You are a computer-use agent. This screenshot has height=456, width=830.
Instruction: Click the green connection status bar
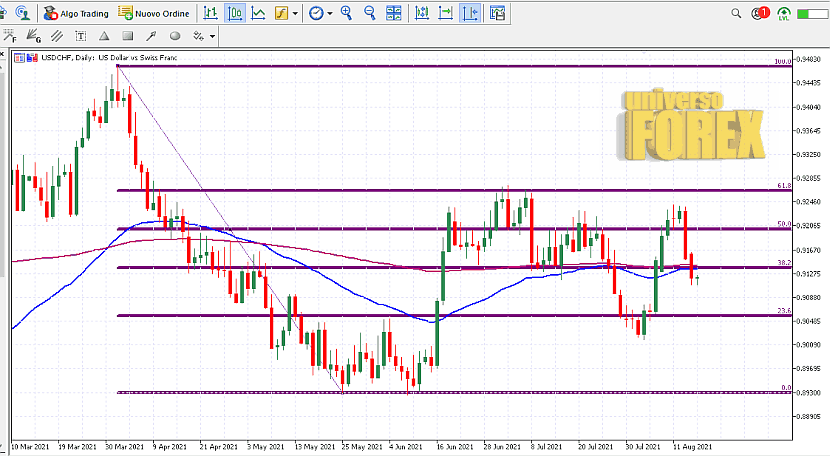pos(813,14)
